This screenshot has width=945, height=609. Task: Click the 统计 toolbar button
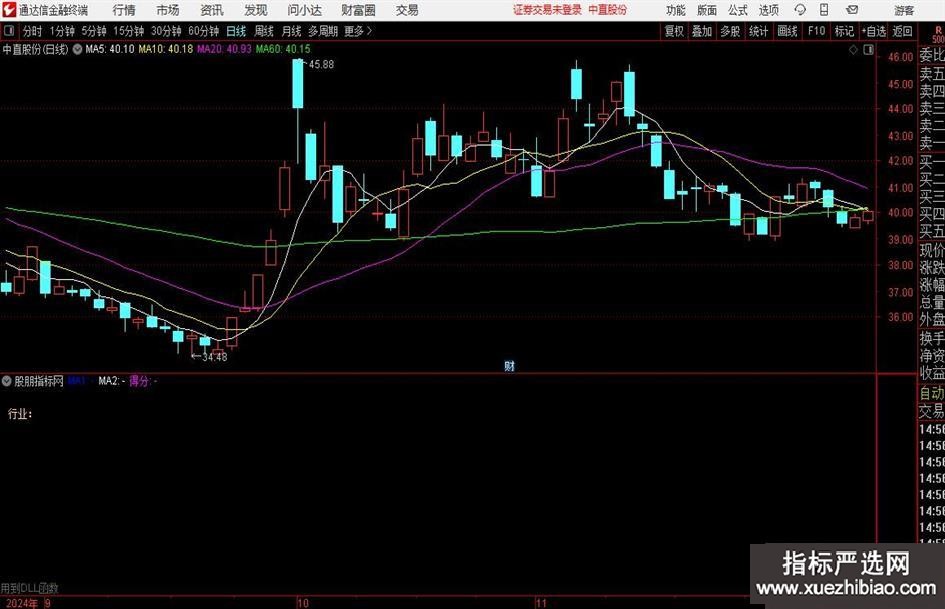(x=758, y=31)
